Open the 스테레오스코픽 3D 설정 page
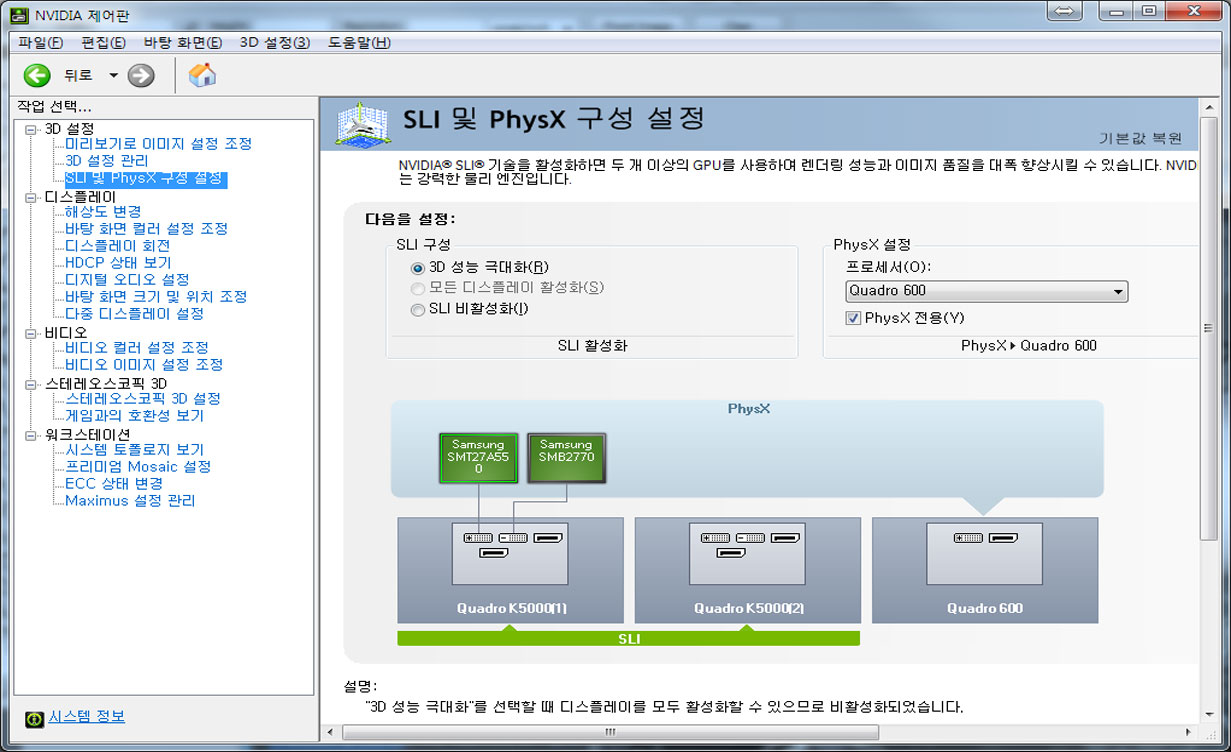 pos(143,399)
